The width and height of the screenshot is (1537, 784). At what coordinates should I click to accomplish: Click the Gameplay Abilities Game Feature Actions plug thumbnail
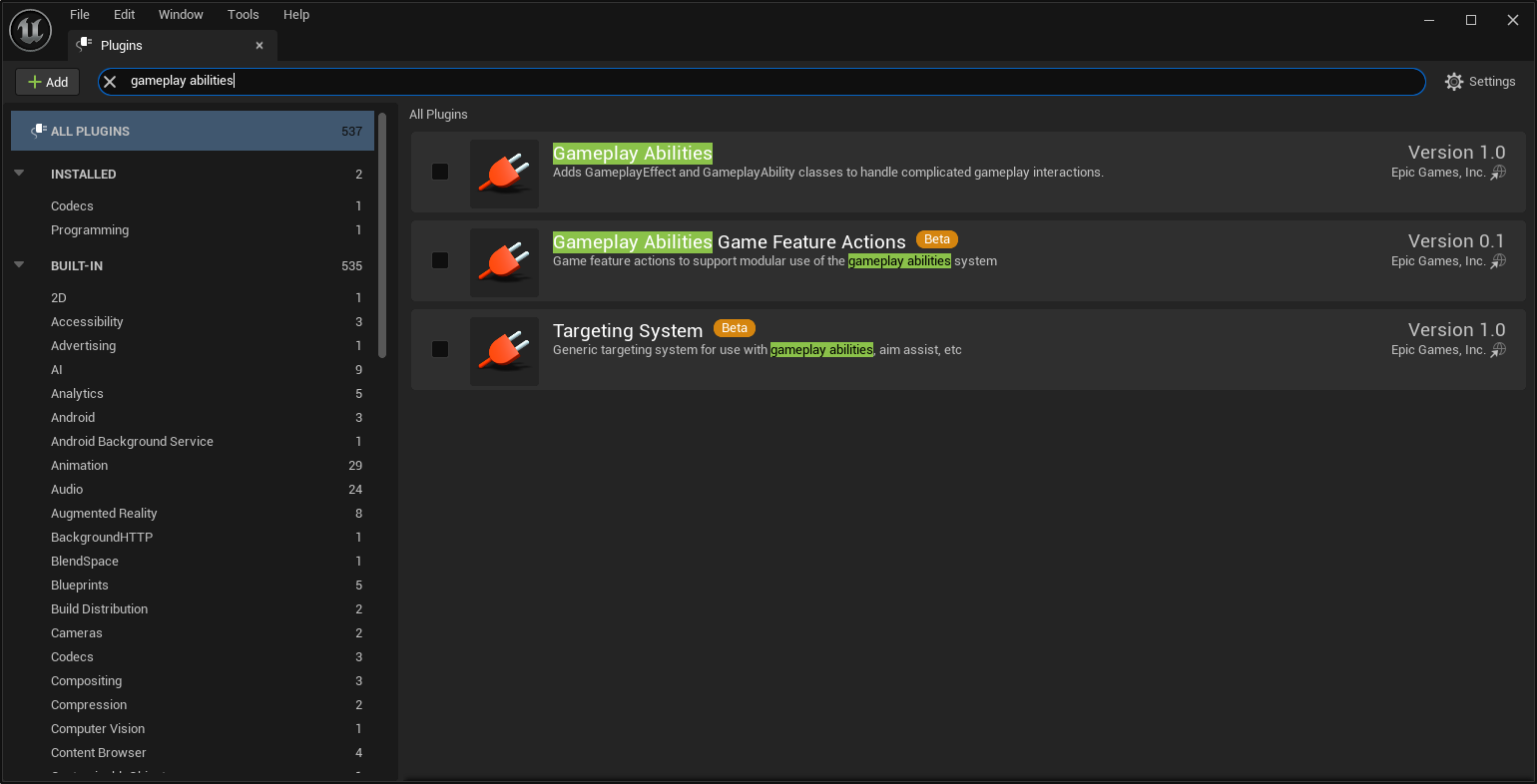[504, 262]
